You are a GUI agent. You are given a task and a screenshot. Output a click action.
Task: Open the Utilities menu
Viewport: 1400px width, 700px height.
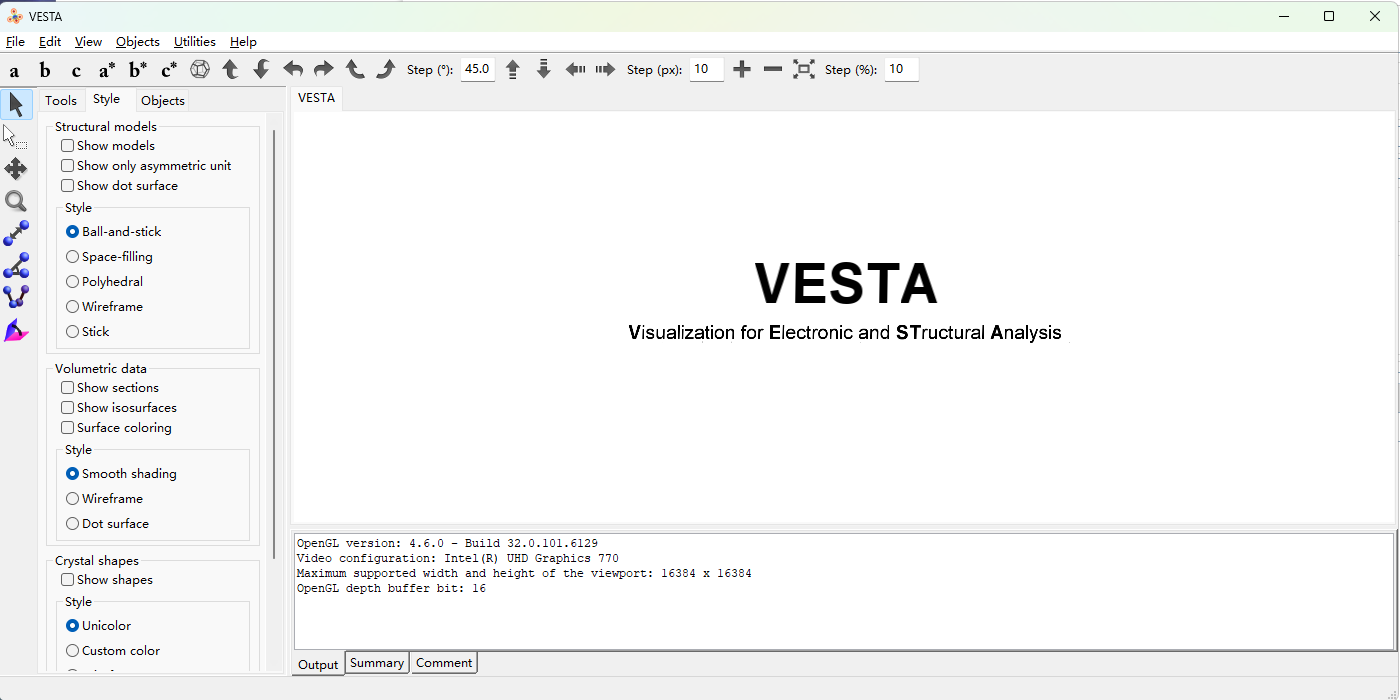coord(194,42)
